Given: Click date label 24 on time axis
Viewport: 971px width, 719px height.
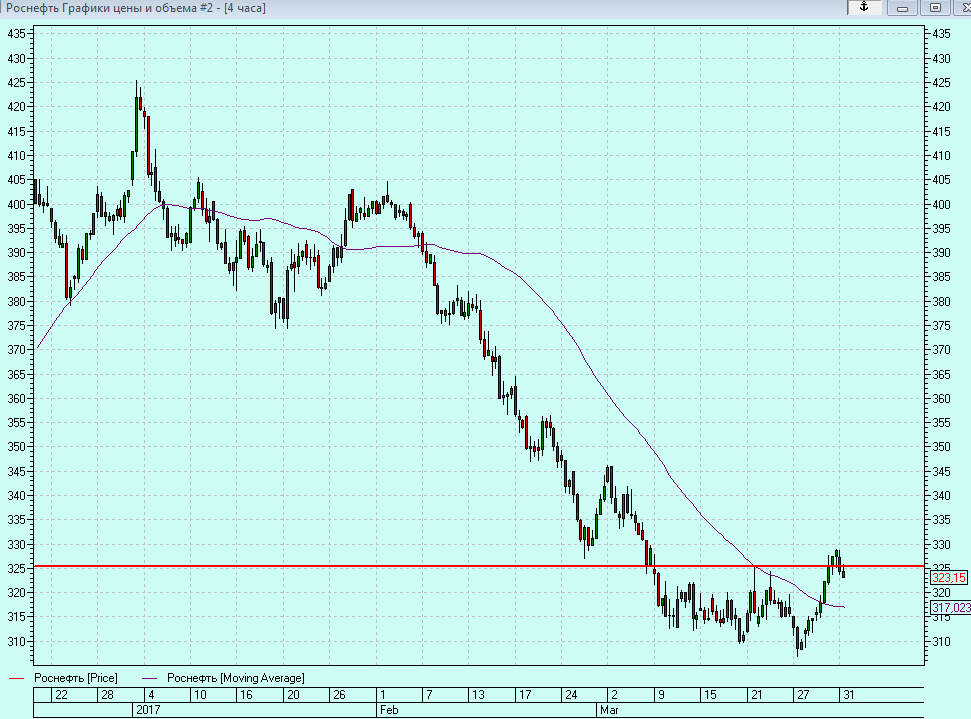Looking at the screenshot, I should pos(571,695).
